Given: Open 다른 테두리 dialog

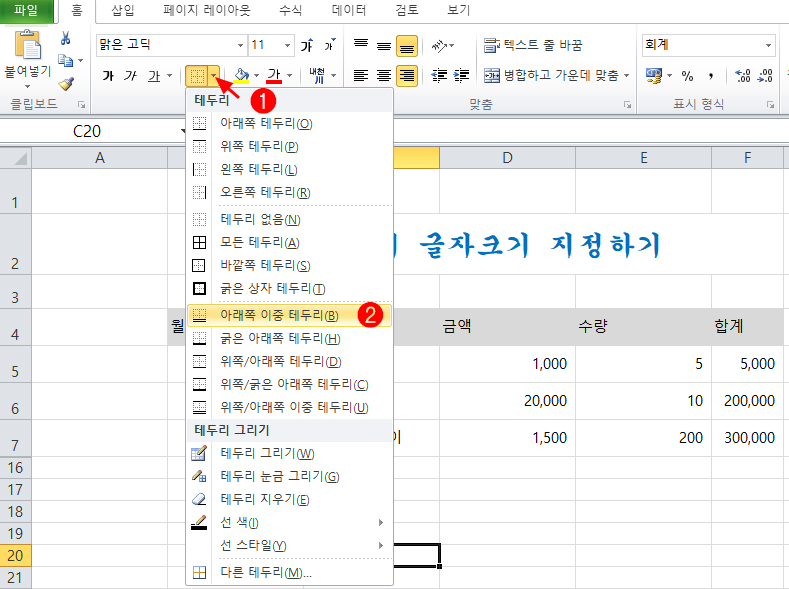Looking at the screenshot, I should (289, 572).
